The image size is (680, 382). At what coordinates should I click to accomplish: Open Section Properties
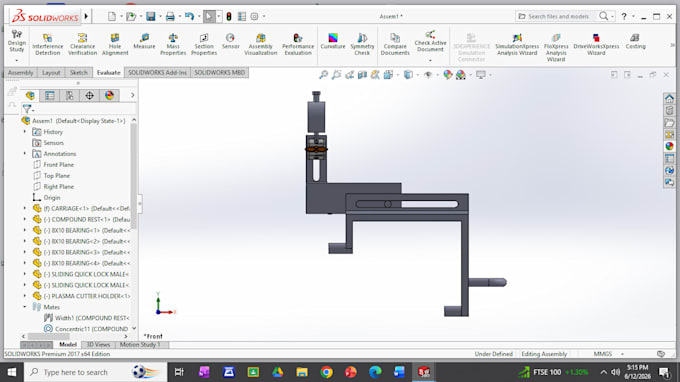pos(204,44)
